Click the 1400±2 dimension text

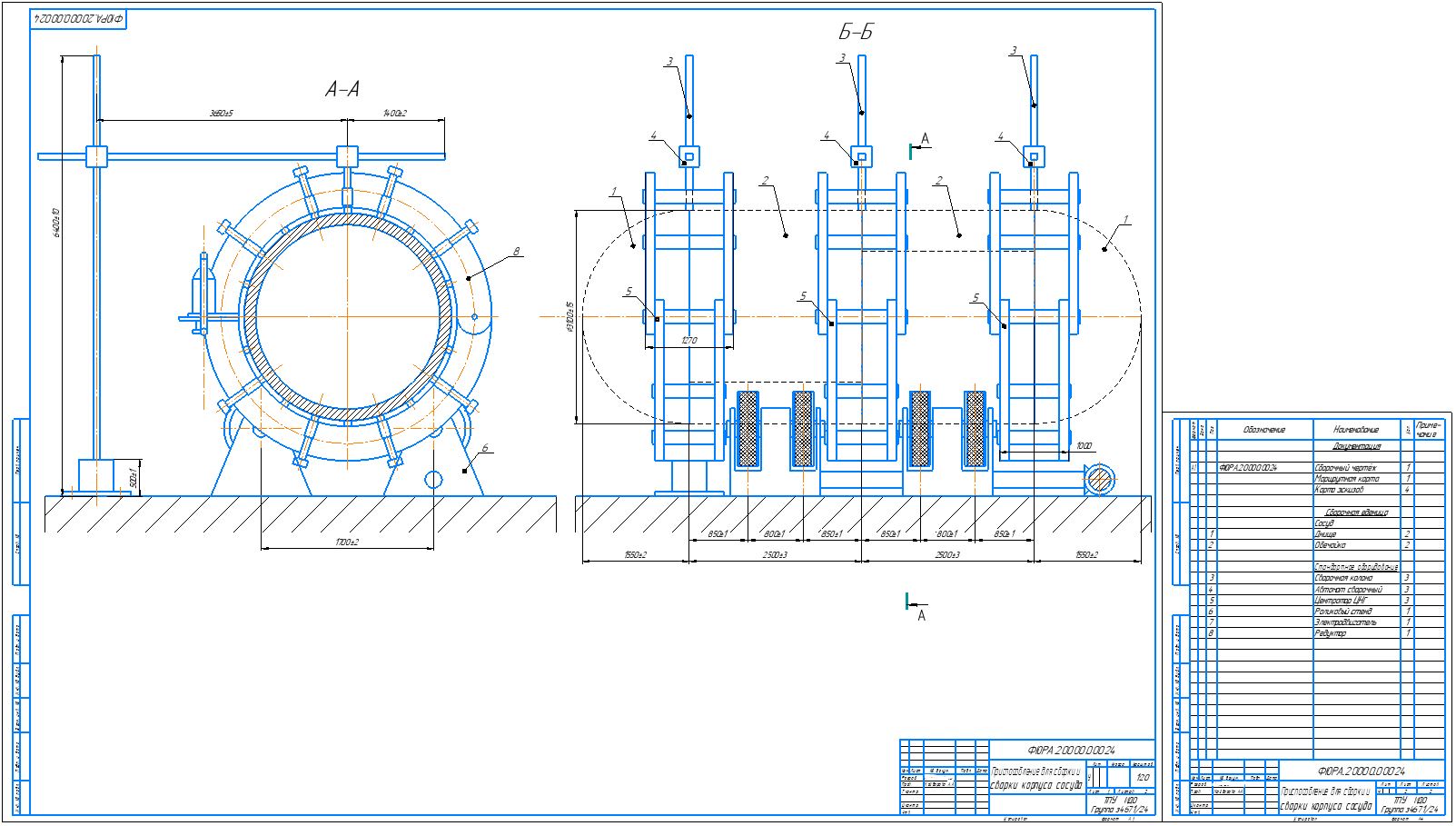tap(394, 114)
